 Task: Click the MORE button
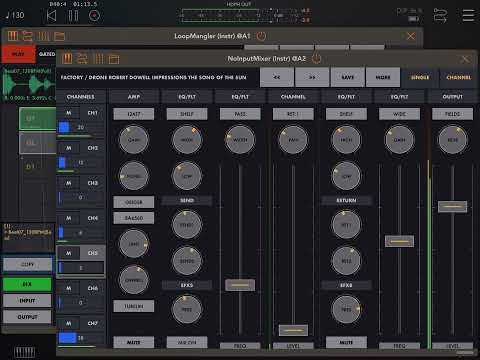tap(383, 77)
